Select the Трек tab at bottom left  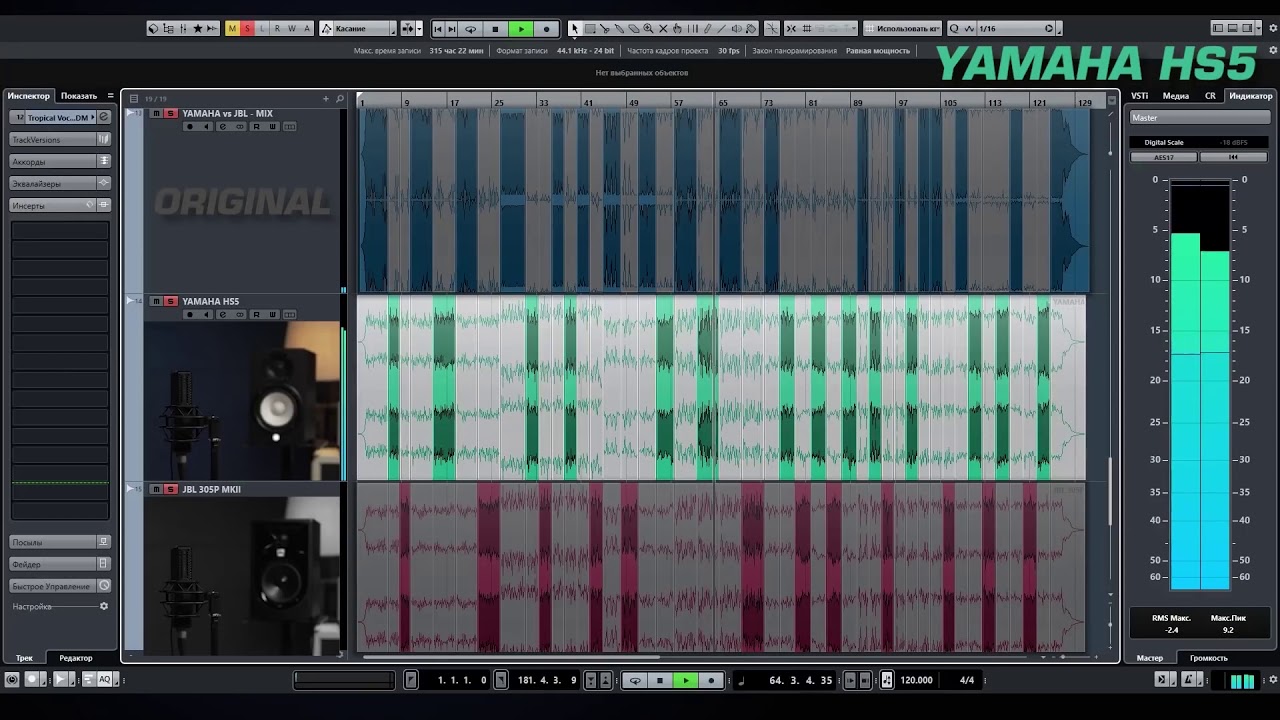point(24,658)
